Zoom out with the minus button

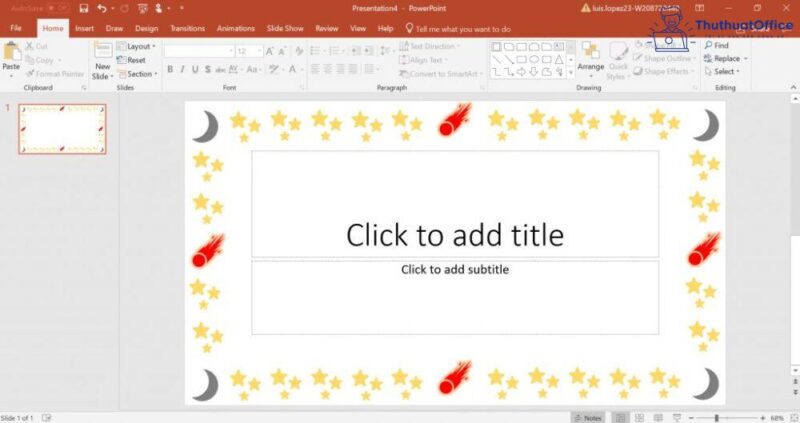(x=691, y=418)
